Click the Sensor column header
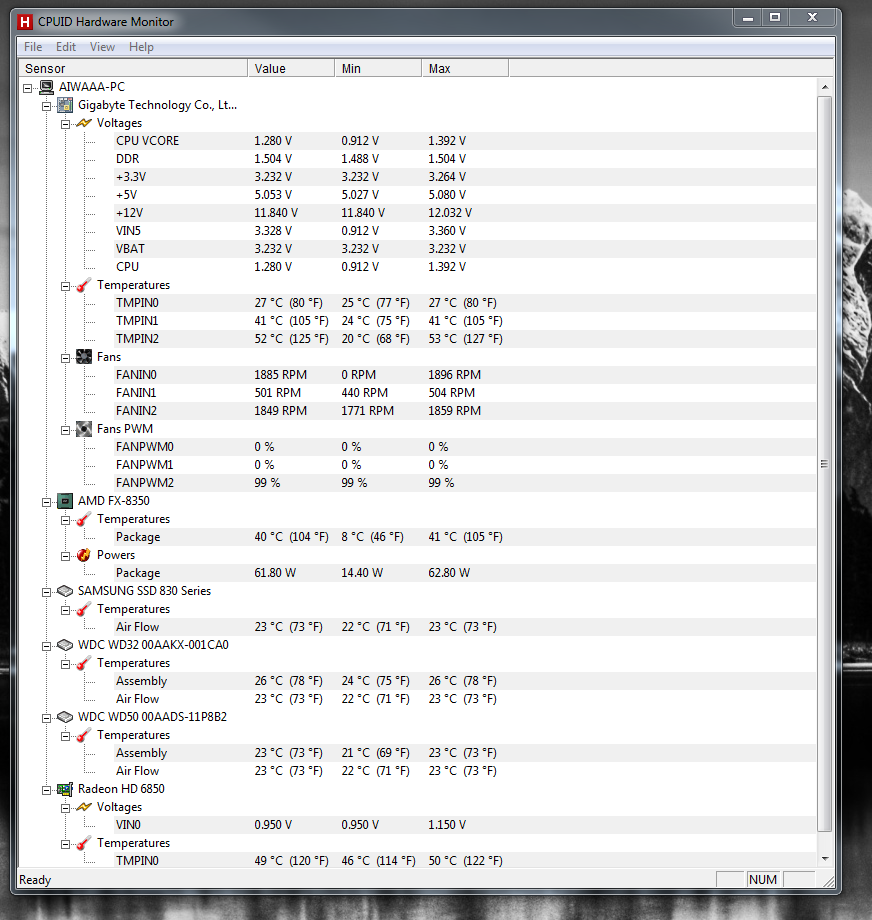872x920 pixels. [134, 69]
